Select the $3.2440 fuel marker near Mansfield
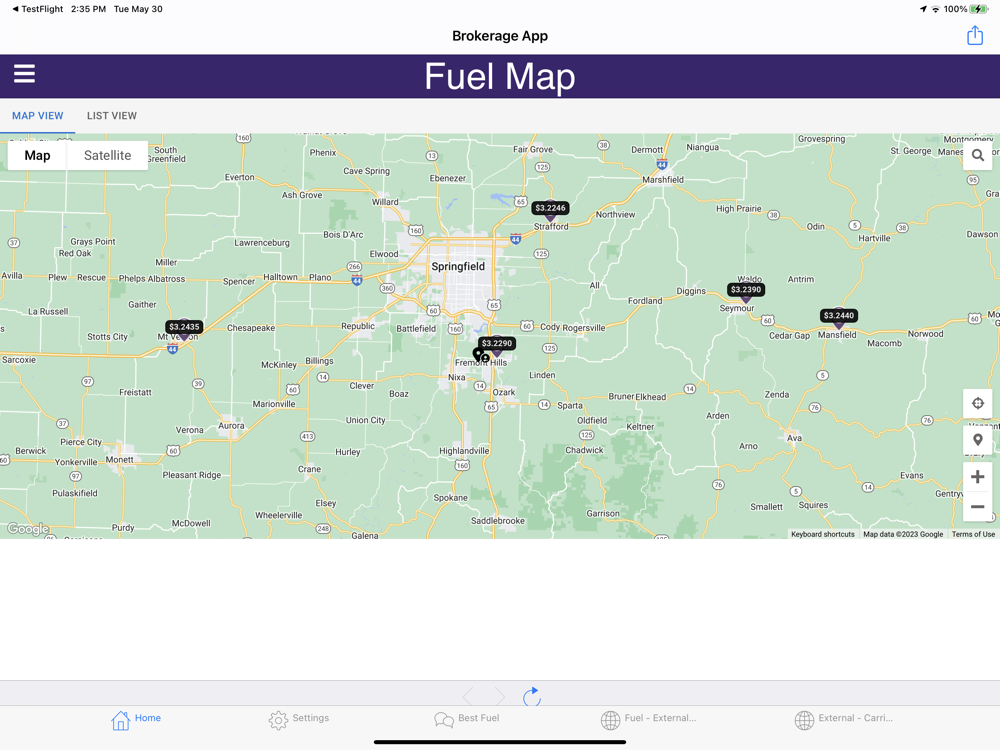Viewport: 1000px width, 750px height. 839,316
